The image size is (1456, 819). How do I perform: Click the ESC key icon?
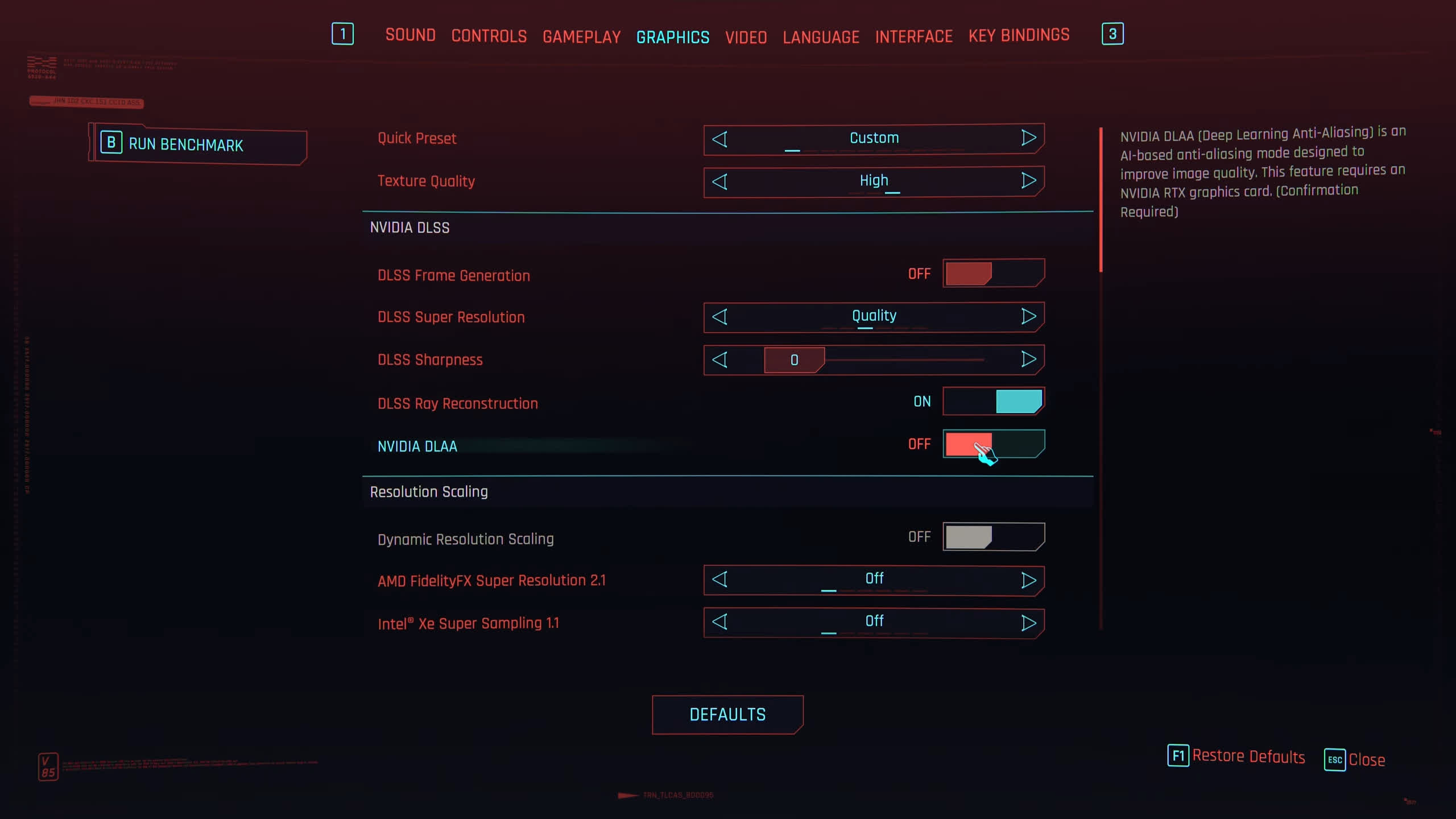pyautogui.click(x=1334, y=760)
